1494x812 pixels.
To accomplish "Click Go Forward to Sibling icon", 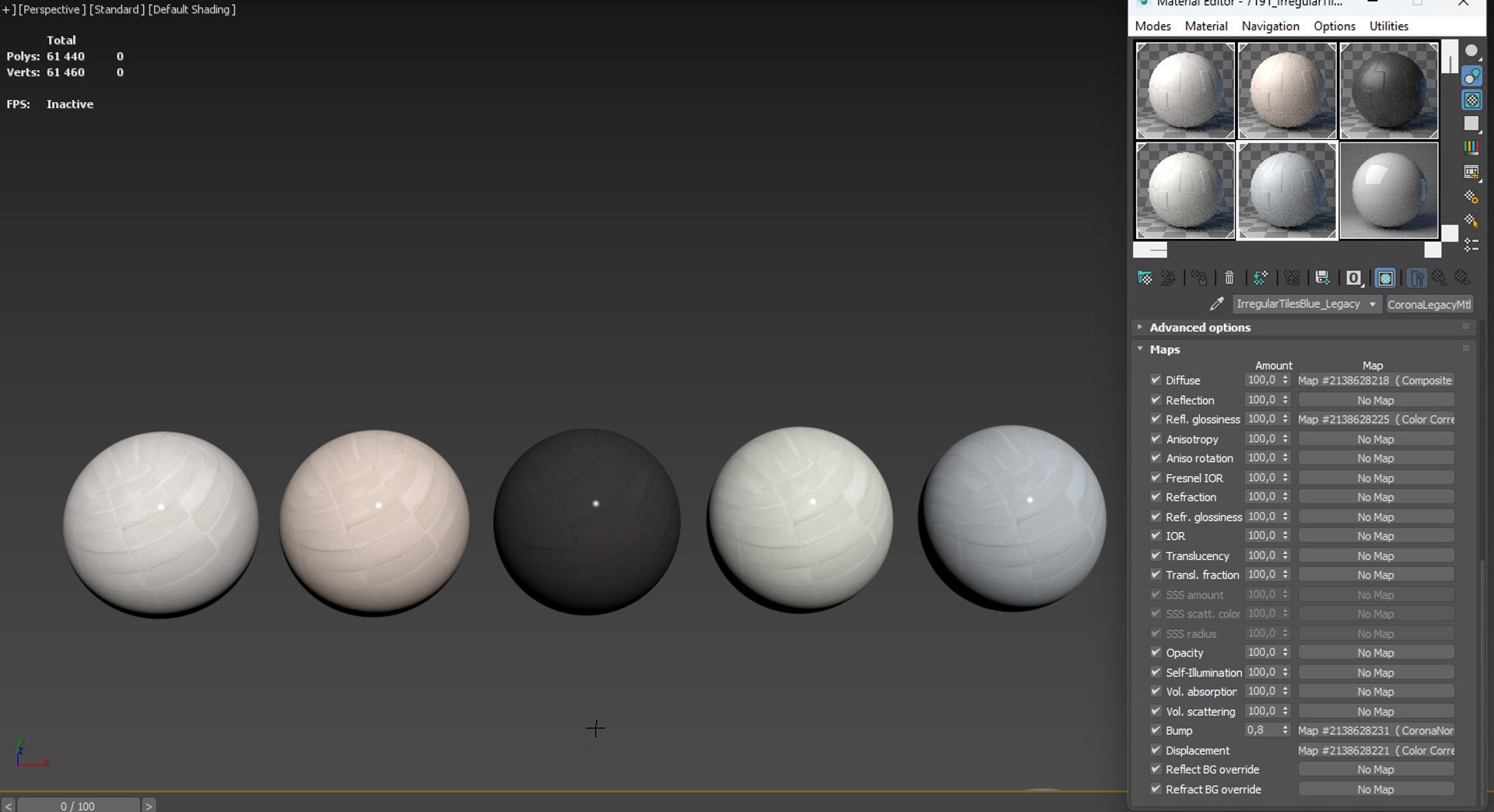I will tap(1463, 278).
